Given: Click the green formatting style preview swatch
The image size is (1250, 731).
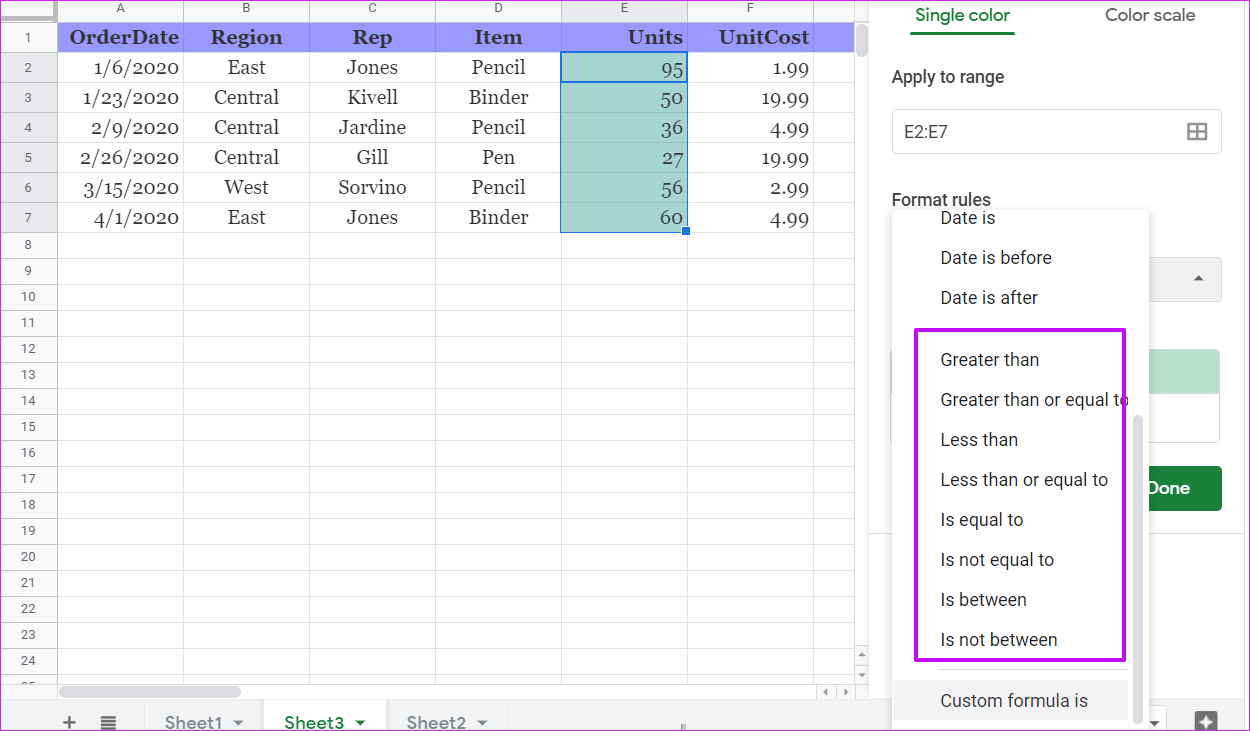Looking at the screenshot, I should coord(1184,371).
